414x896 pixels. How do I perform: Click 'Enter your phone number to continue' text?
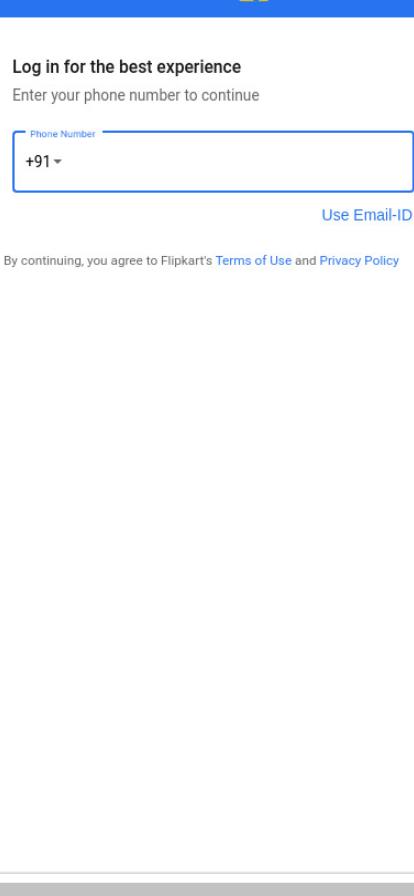(x=136, y=95)
